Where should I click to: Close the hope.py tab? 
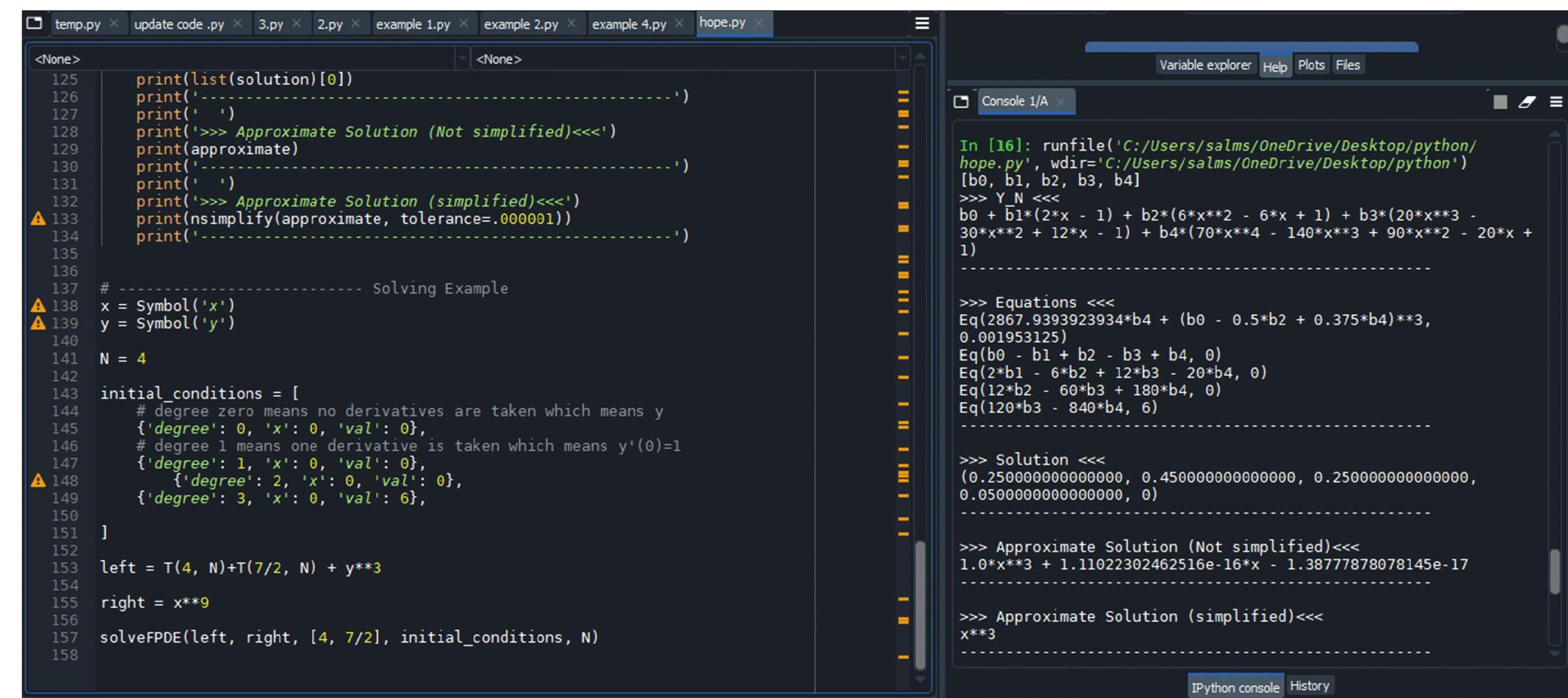click(759, 23)
